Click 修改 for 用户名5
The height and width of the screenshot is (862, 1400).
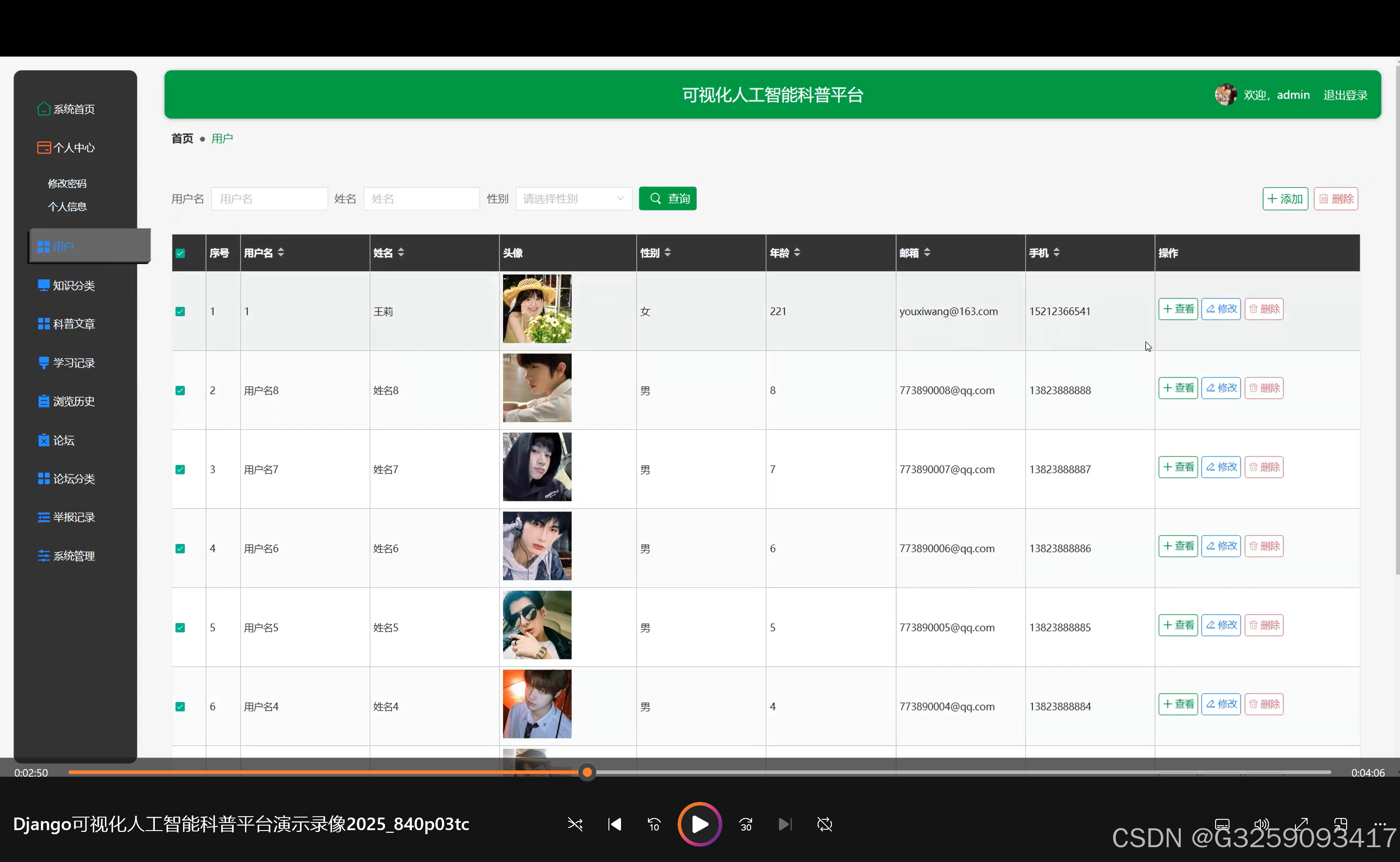coord(1221,625)
